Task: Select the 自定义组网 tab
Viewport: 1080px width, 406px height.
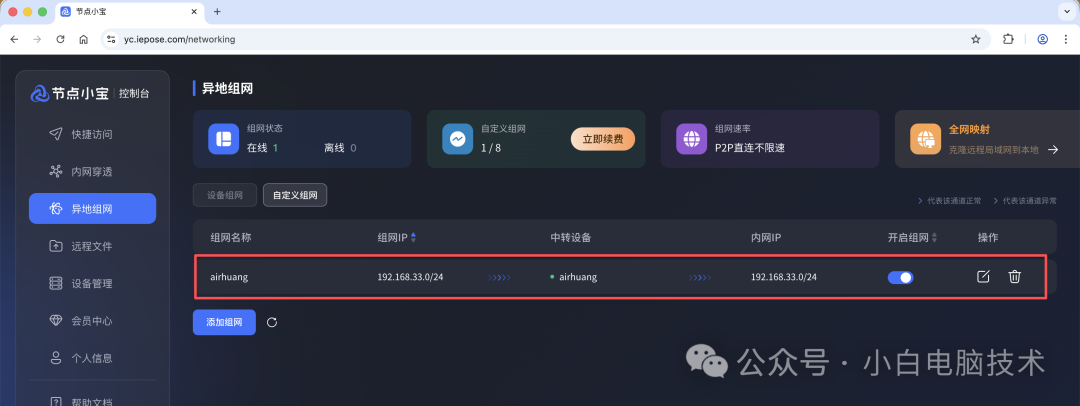Action: coord(295,195)
